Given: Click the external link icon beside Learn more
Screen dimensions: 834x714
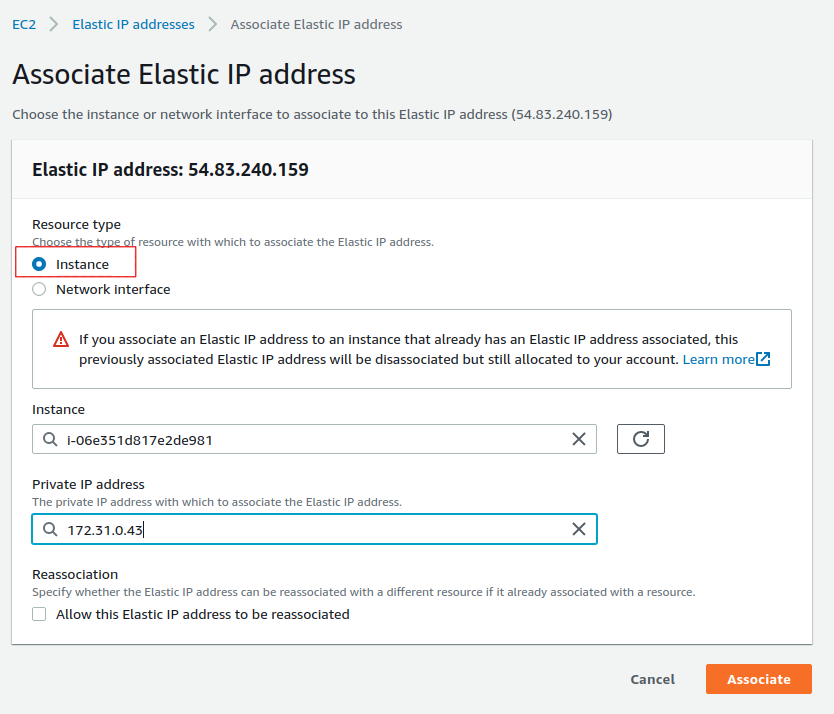Looking at the screenshot, I should [763, 358].
